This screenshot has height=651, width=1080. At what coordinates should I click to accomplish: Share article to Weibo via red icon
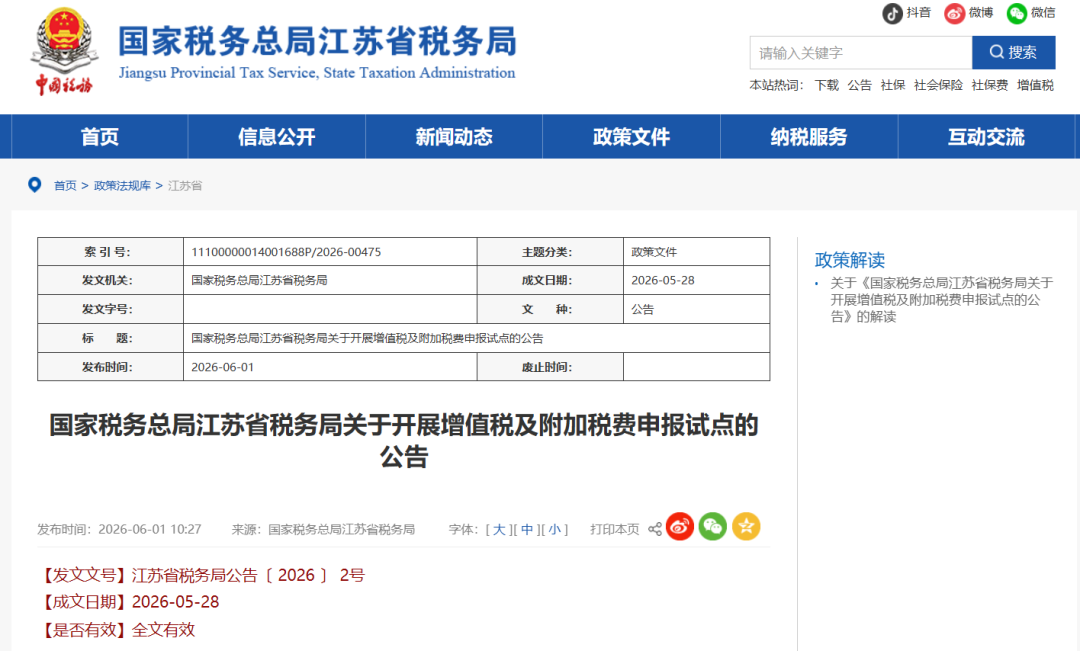tap(680, 527)
